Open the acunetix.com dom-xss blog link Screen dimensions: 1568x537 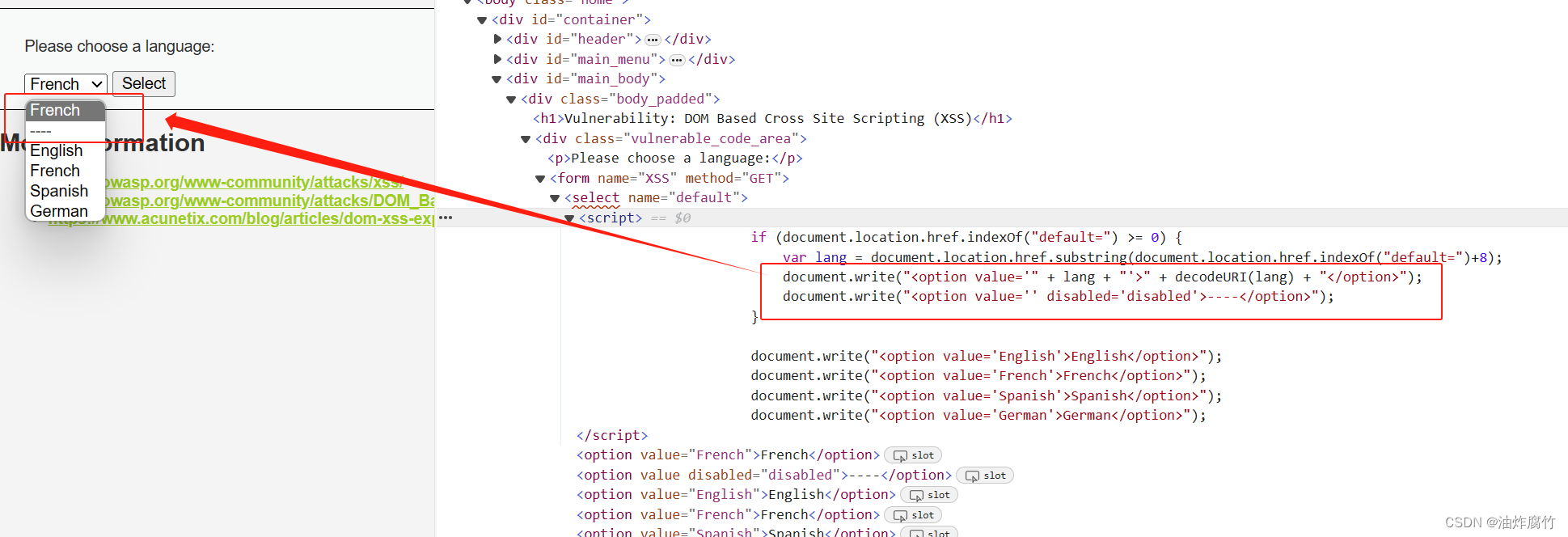click(x=241, y=218)
